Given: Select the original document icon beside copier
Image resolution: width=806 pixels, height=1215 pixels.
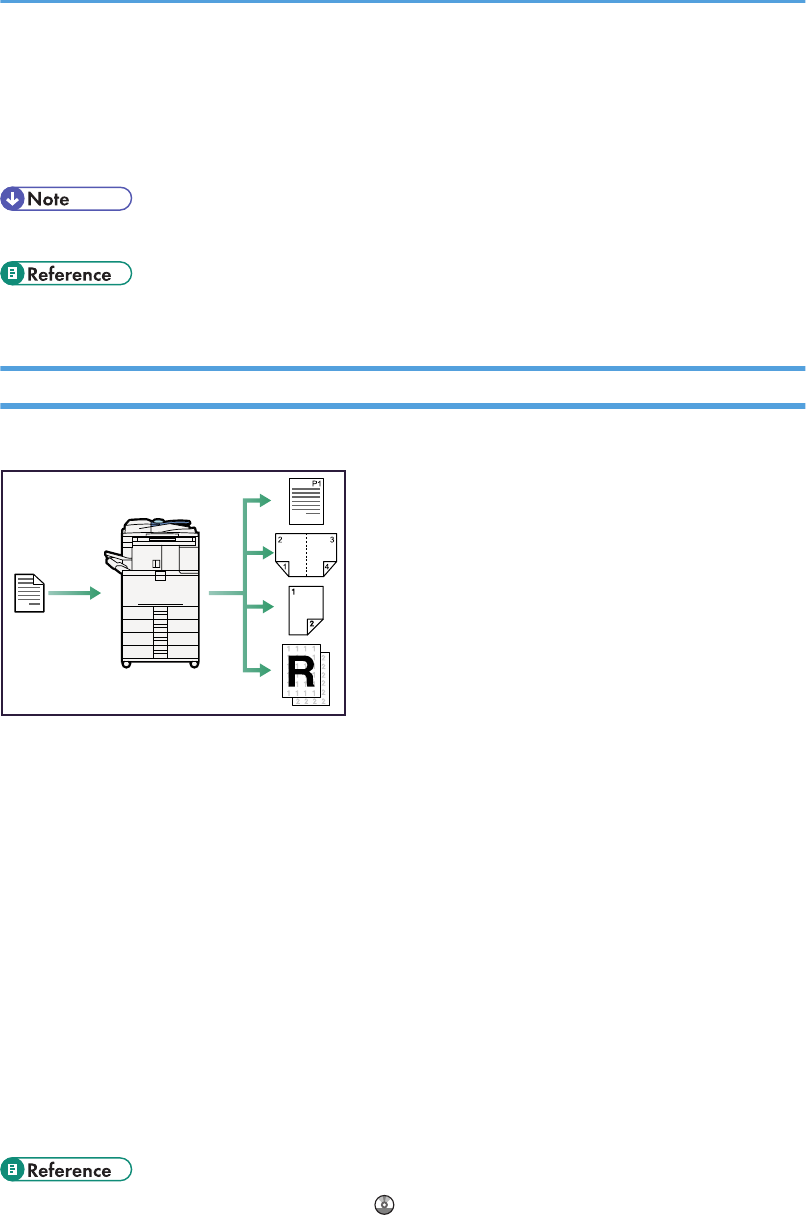Looking at the screenshot, I should [31, 592].
